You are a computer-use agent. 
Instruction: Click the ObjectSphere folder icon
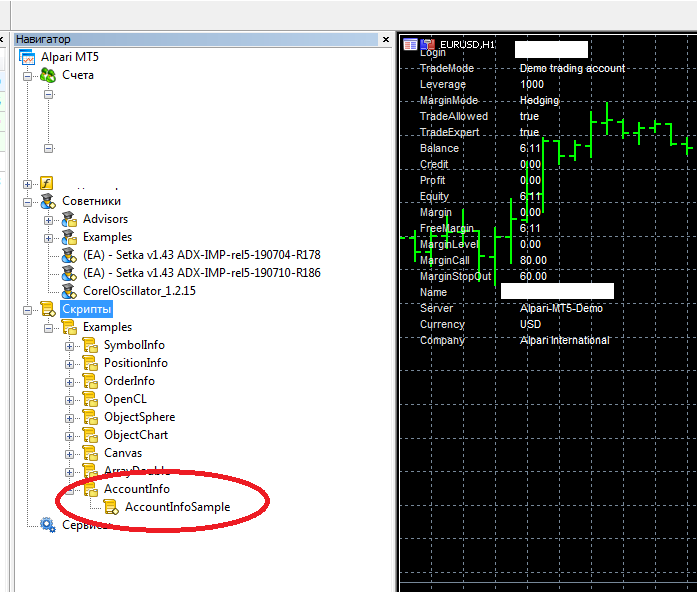[90, 417]
